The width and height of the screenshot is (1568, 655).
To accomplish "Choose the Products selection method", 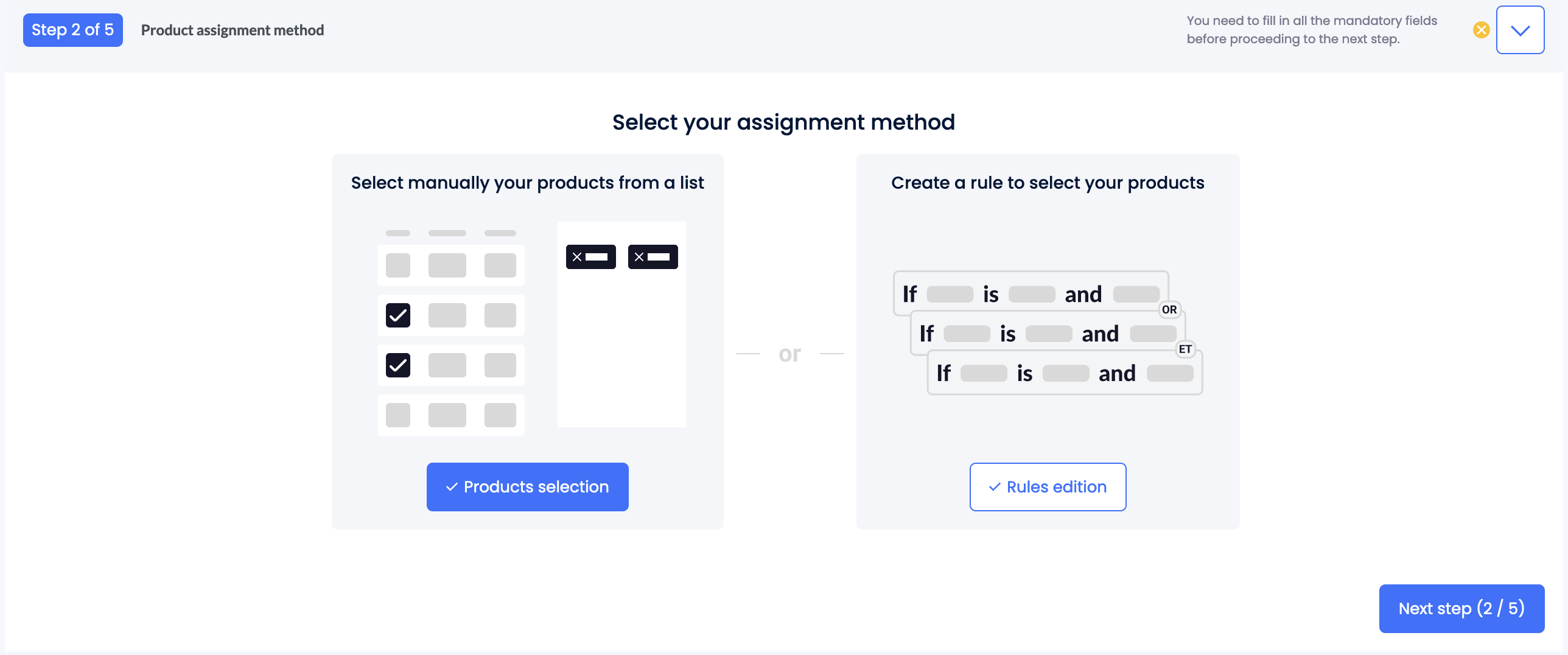I will pos(527,486).
